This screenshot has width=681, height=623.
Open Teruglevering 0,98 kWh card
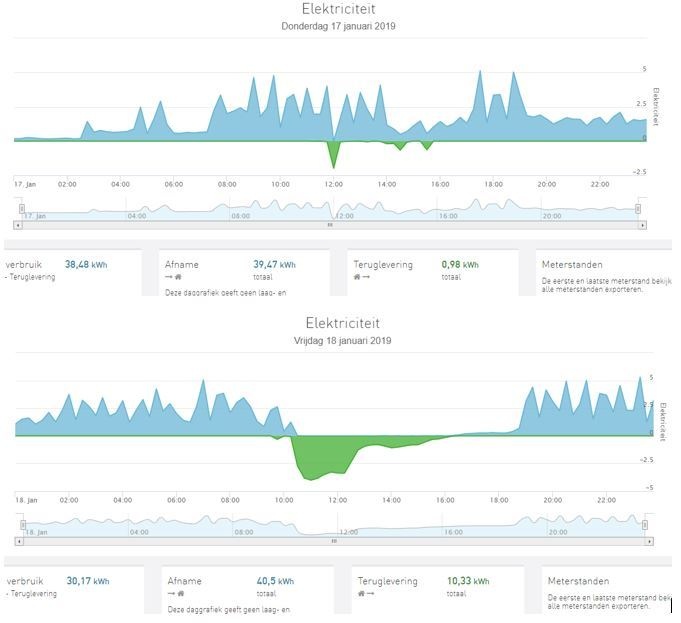[x=433, y=272]
